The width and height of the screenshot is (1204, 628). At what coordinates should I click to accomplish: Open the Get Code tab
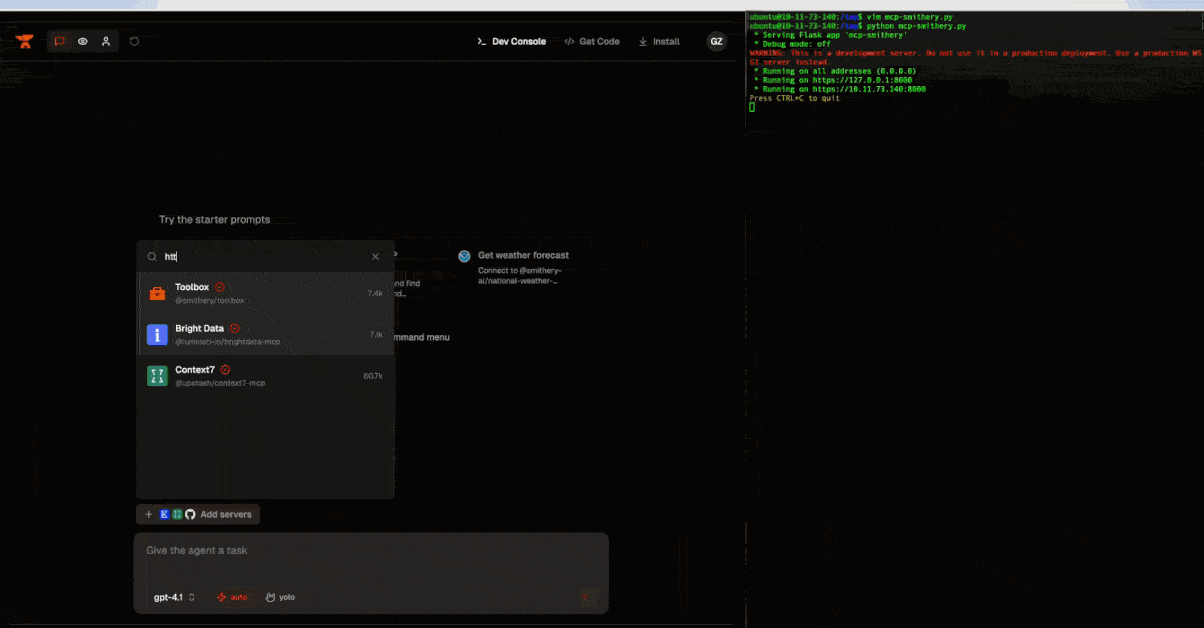pyautogui.click(x=592, y=41)
